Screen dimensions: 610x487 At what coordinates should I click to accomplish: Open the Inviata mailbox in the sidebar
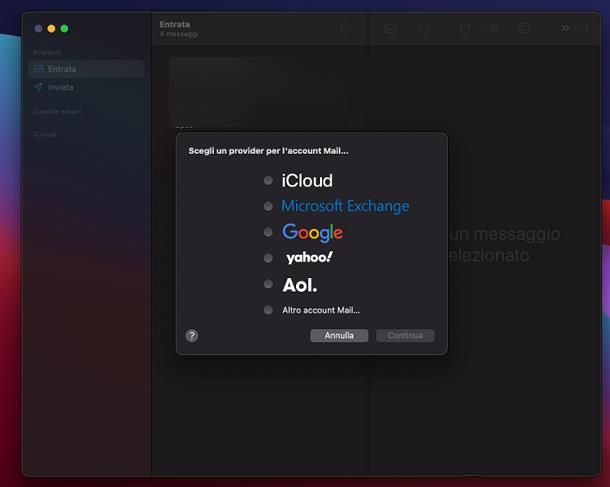pyautogui.click(x=86, y=87)
